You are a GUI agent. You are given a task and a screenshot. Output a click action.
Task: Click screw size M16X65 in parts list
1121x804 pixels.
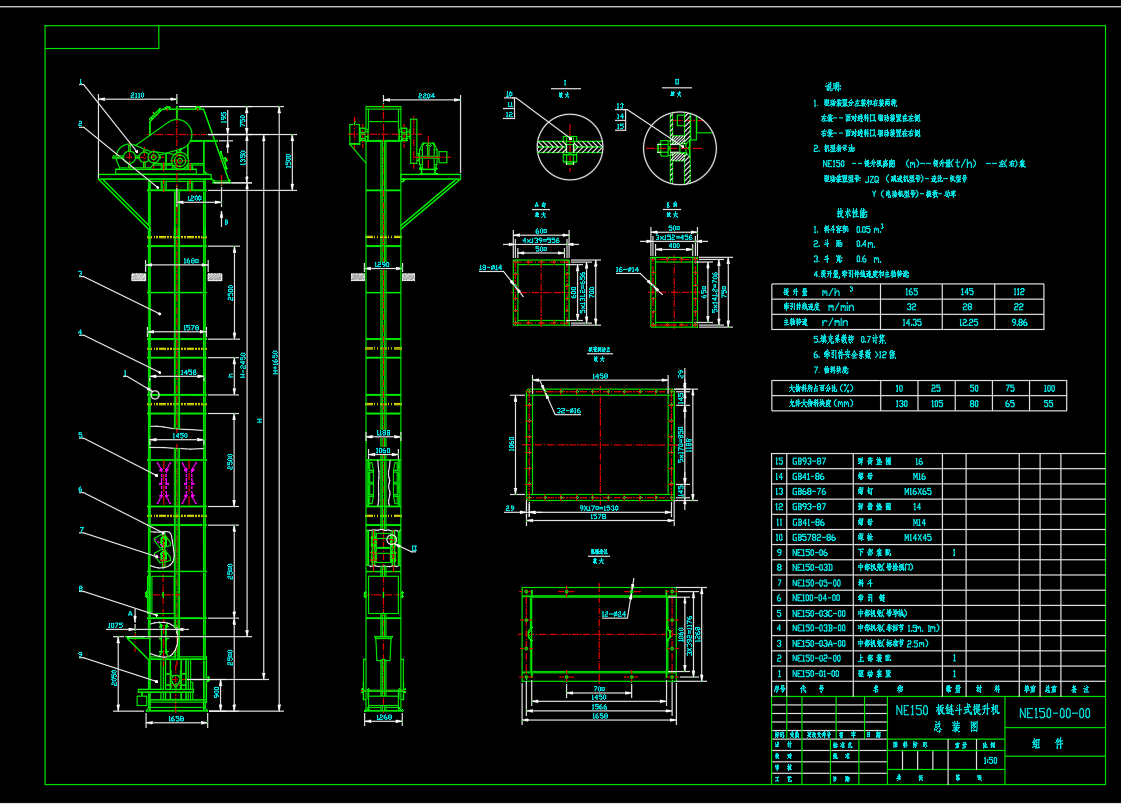[x=917, y=492]
